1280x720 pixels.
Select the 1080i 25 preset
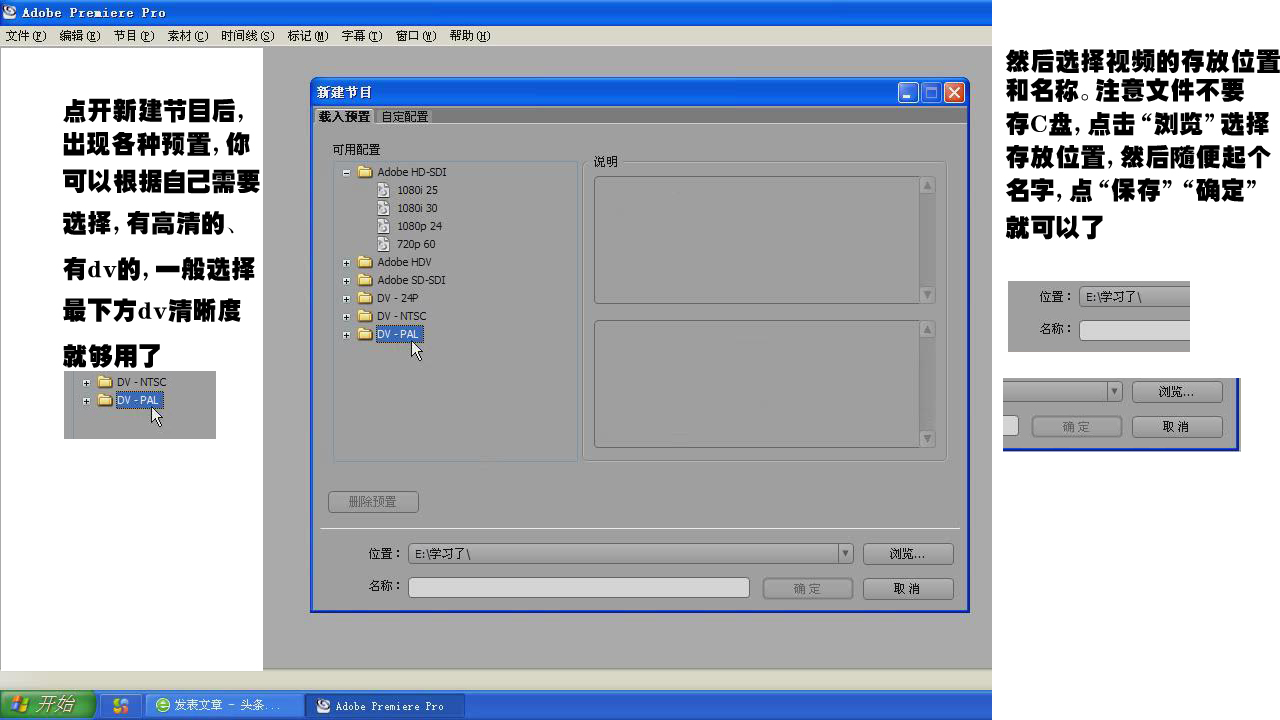[417, 190]
